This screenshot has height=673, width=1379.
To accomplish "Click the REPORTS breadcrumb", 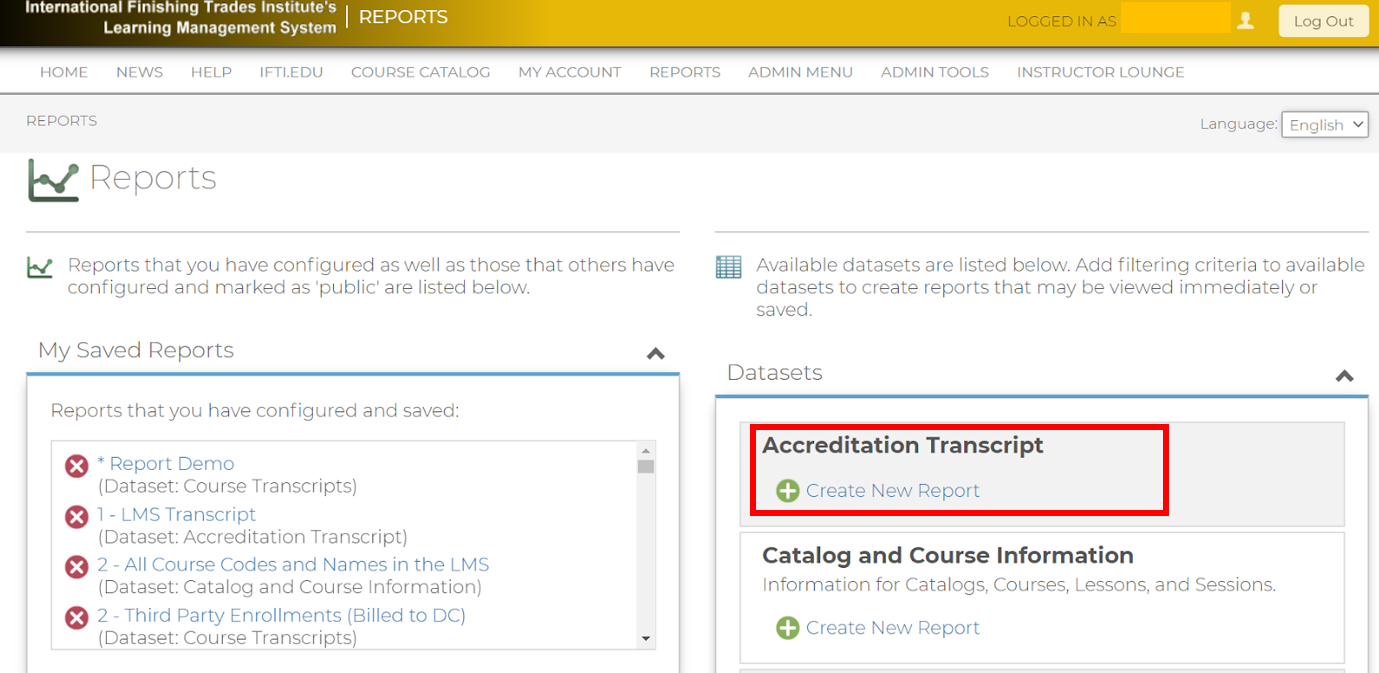I will coord(61,121).
